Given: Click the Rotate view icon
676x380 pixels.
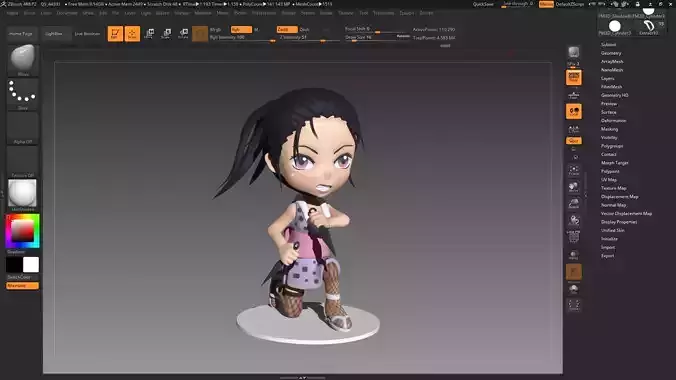Looking at the screenshot, I should coord(573,220).
